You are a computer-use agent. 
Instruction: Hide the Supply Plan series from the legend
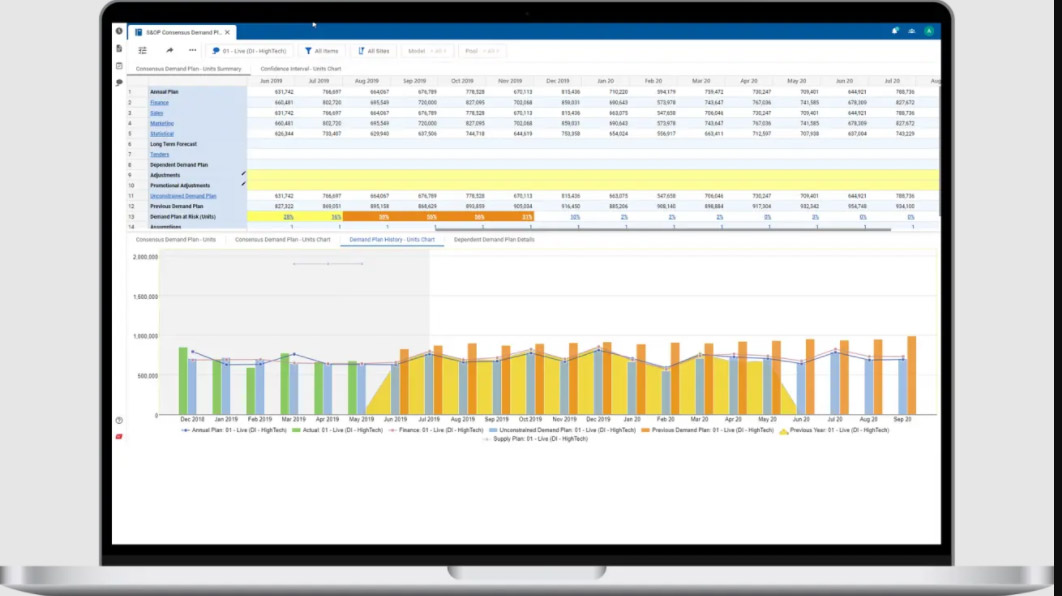[535, 437]
